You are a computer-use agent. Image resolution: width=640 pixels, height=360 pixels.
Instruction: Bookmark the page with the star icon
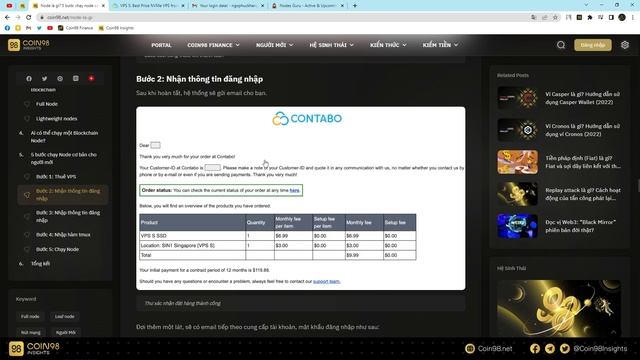tap(555, 17)
